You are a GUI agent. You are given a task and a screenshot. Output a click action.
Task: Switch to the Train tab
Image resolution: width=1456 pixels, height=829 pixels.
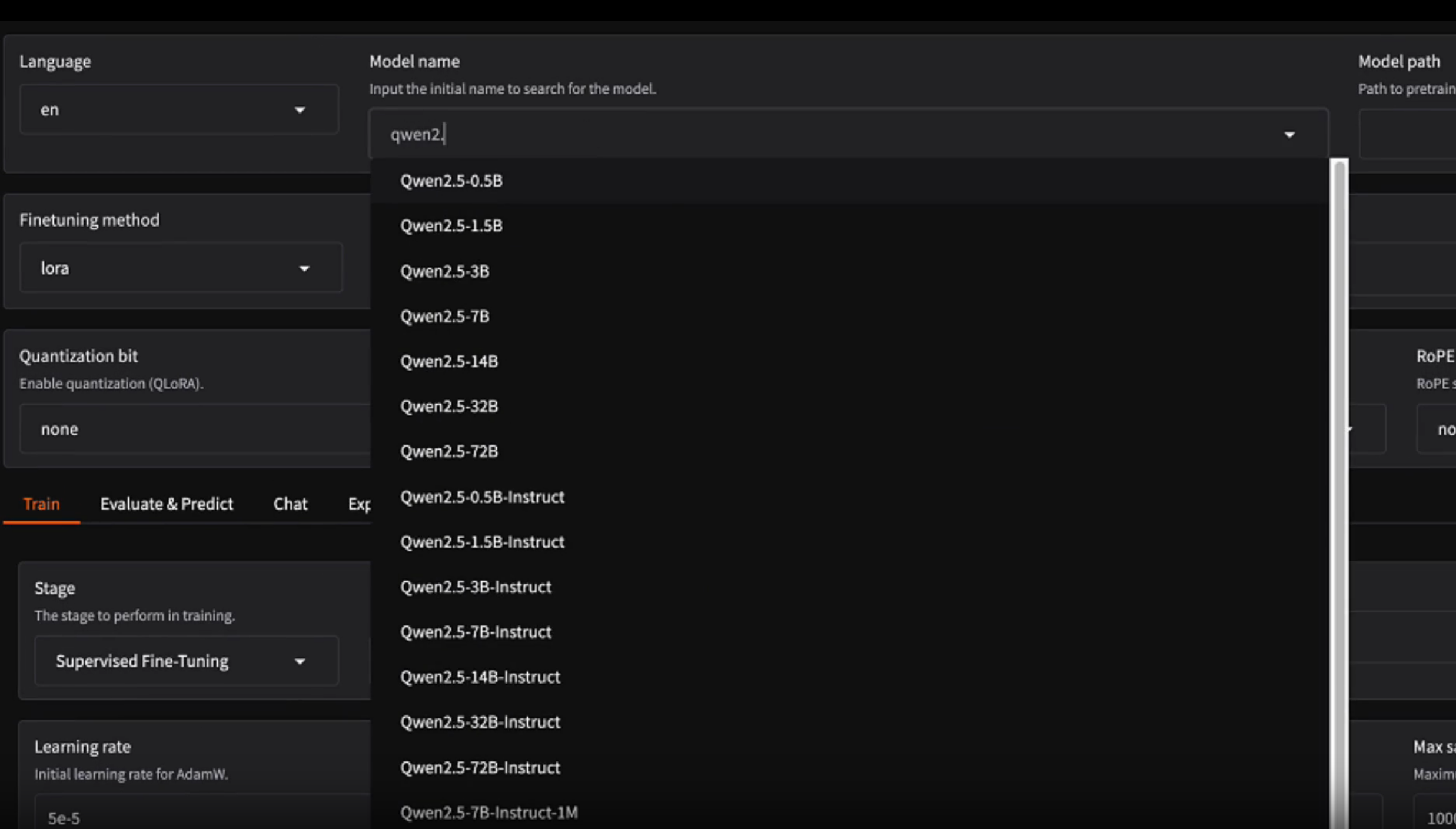point(41,504)
